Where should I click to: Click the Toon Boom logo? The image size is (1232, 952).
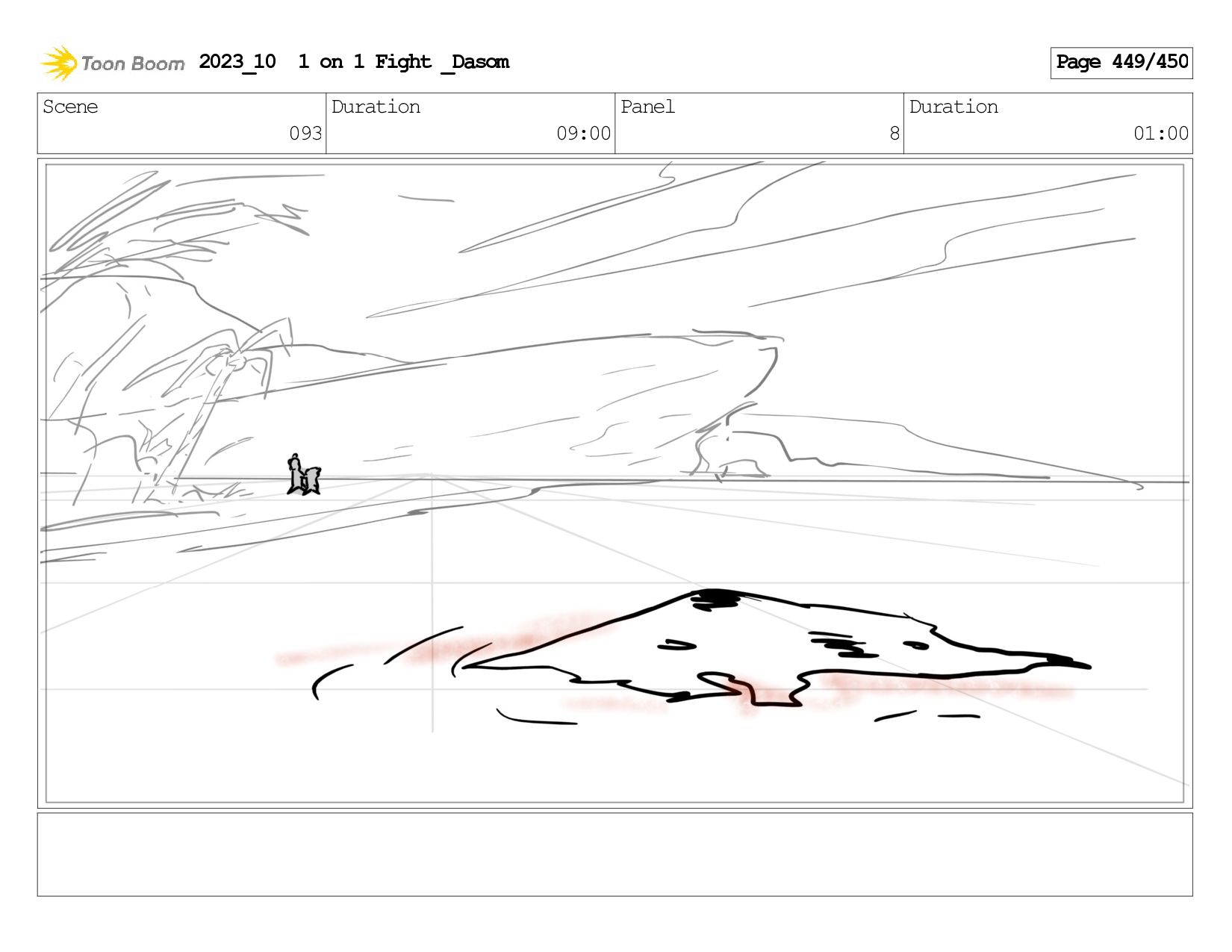point(112,63)
